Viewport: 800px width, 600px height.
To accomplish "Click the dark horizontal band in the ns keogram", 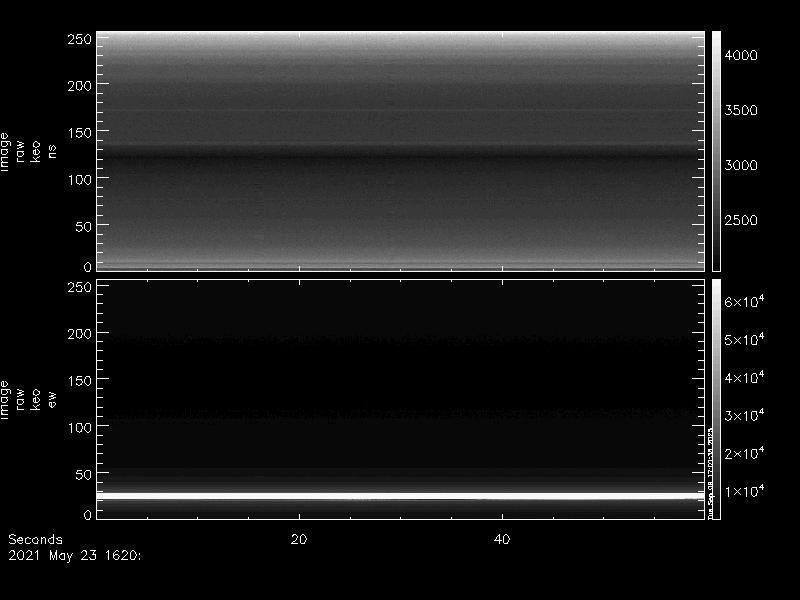I will 400,154.
